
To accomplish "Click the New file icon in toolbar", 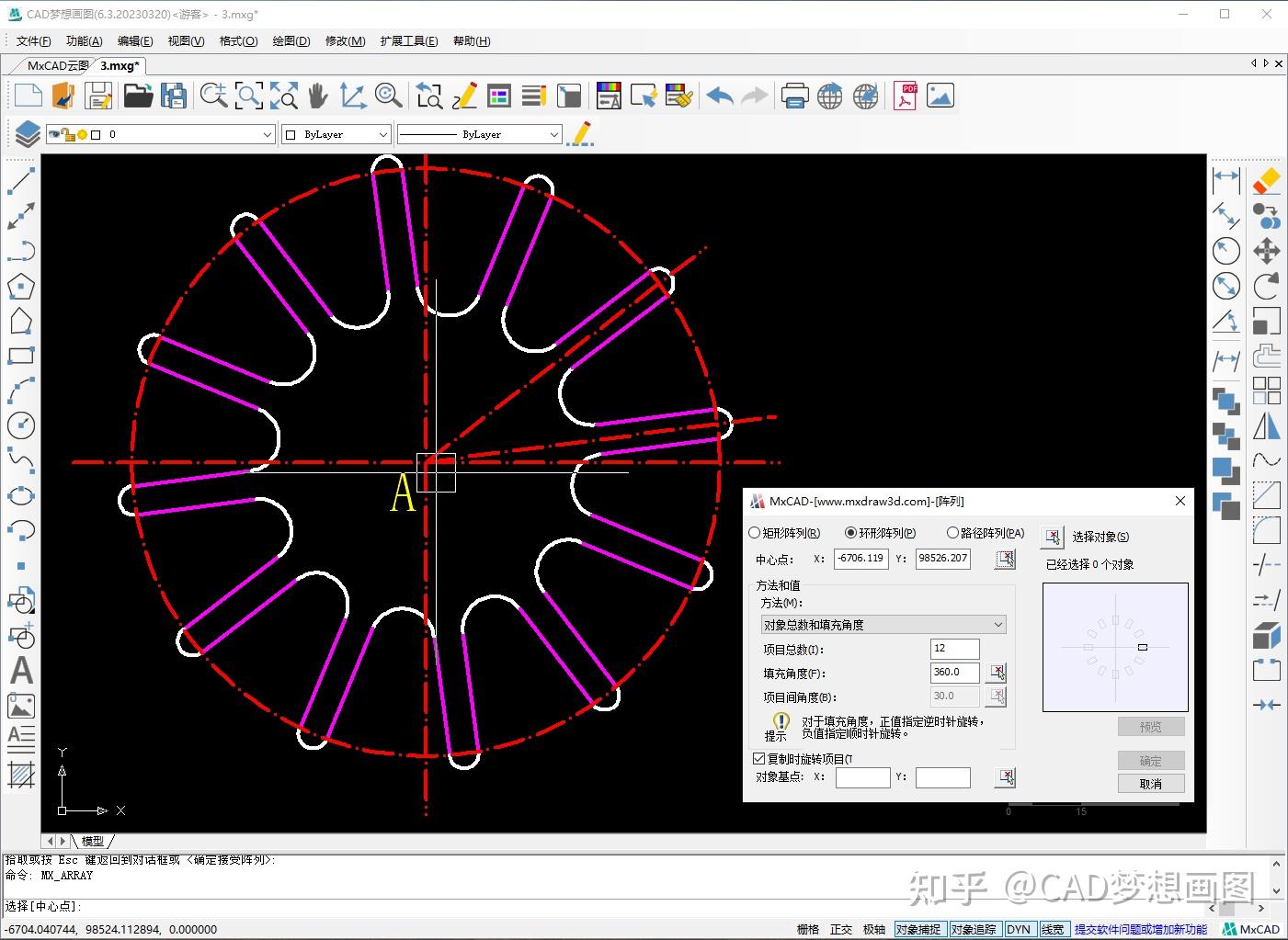I will 28,96.
